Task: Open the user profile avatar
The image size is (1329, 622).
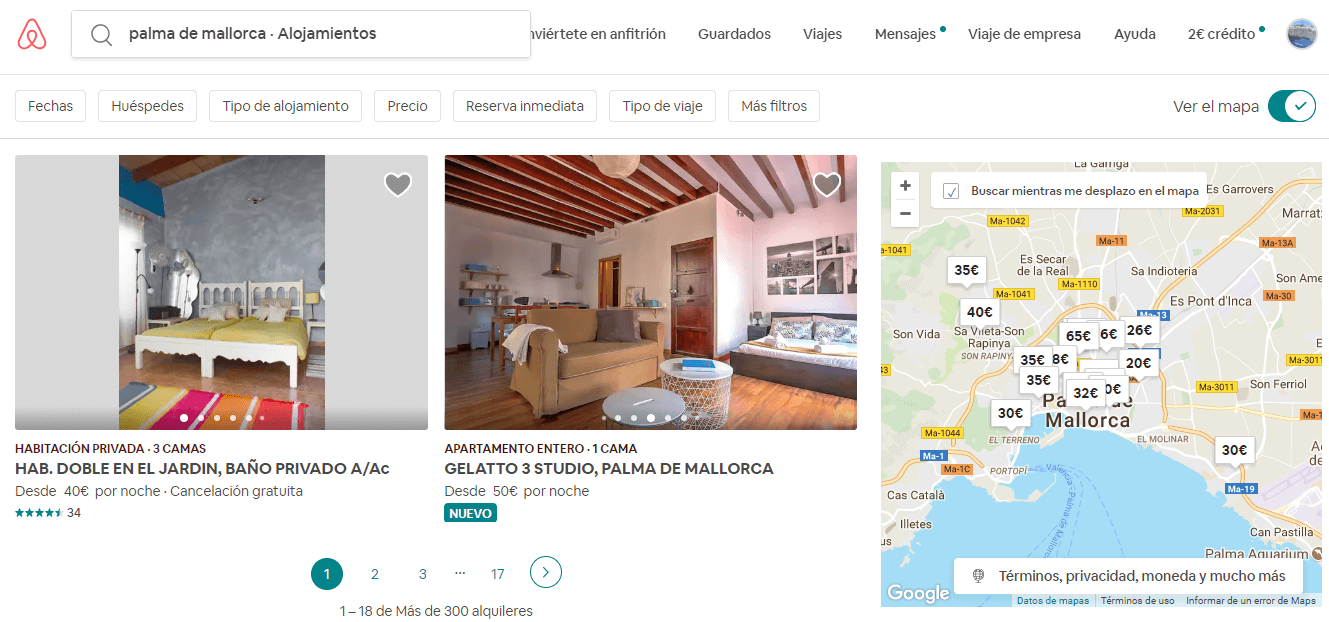Action: point(1301,34)
